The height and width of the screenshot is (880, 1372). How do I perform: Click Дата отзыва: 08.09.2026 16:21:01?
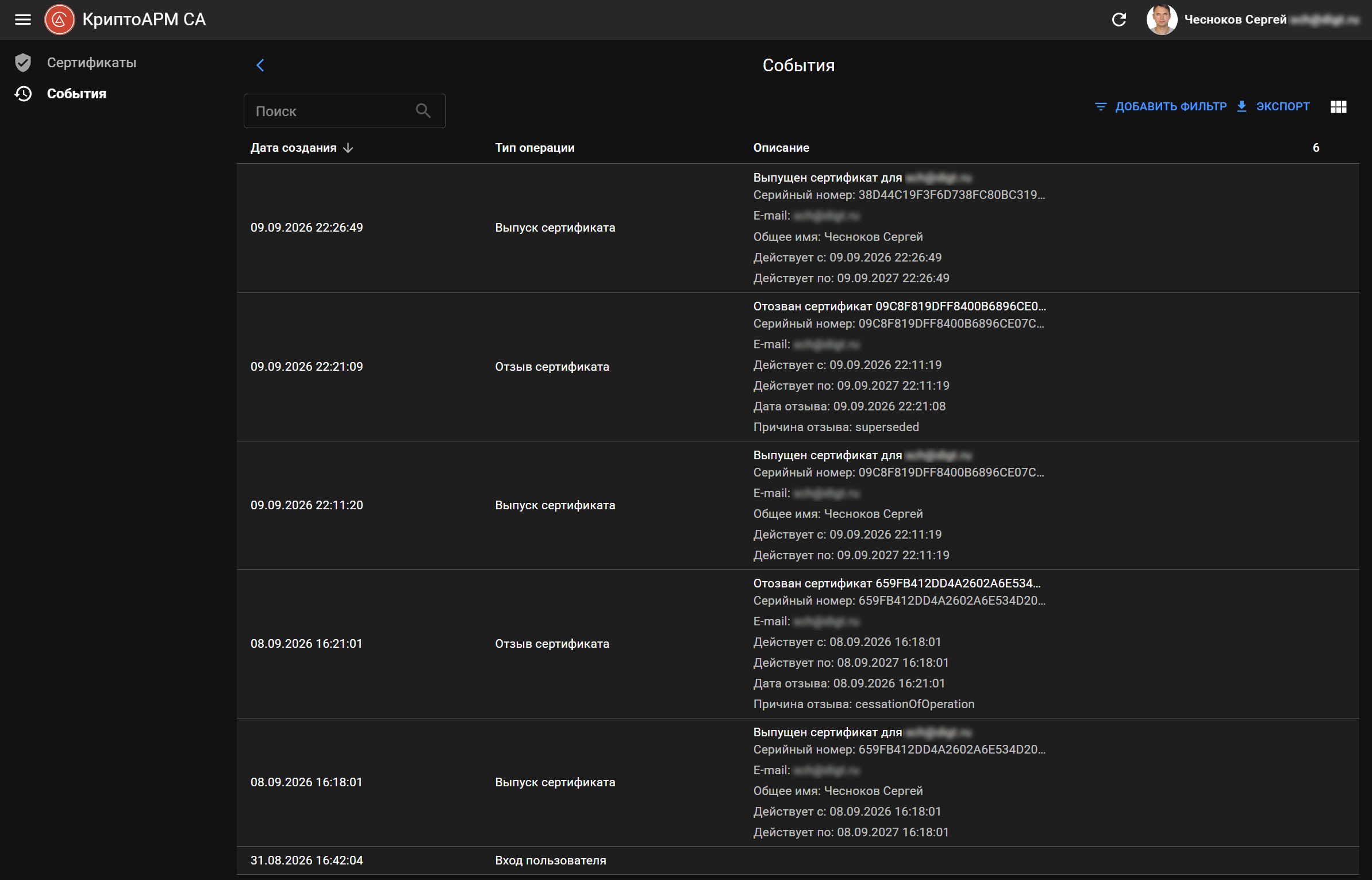tap(849, 683)
